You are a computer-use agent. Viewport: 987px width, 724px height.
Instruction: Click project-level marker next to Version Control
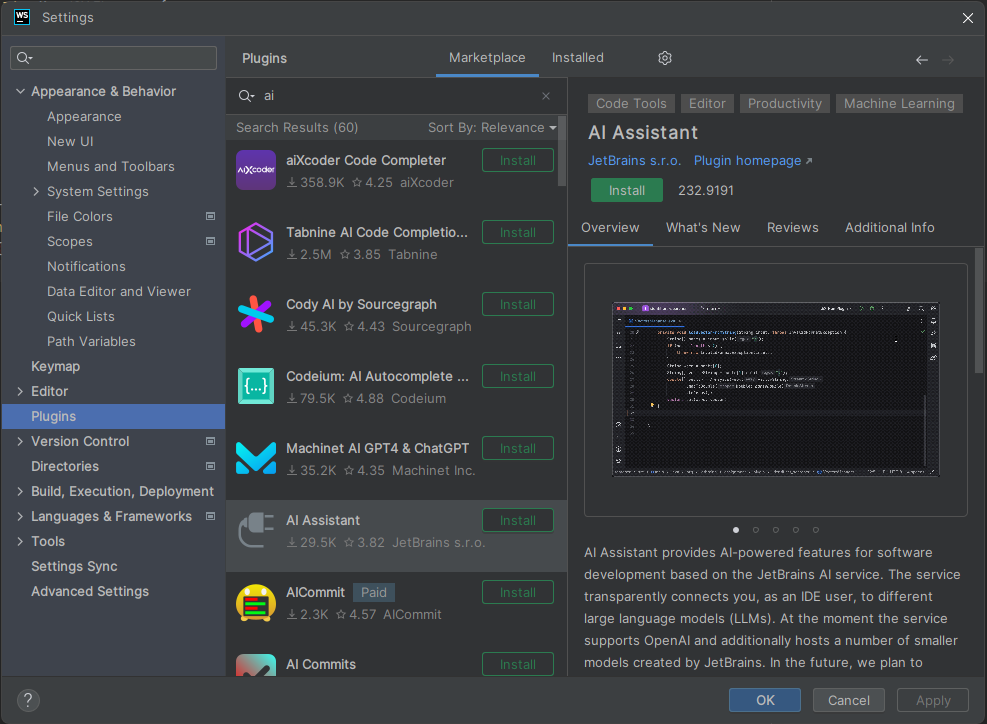(210, 441)
